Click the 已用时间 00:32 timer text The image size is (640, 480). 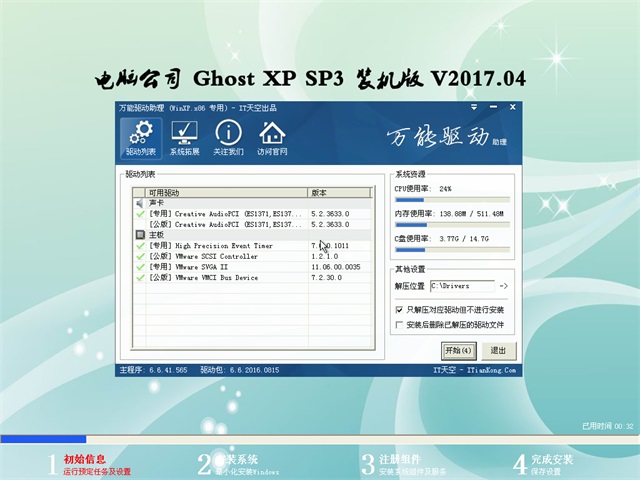click(608, 426)
